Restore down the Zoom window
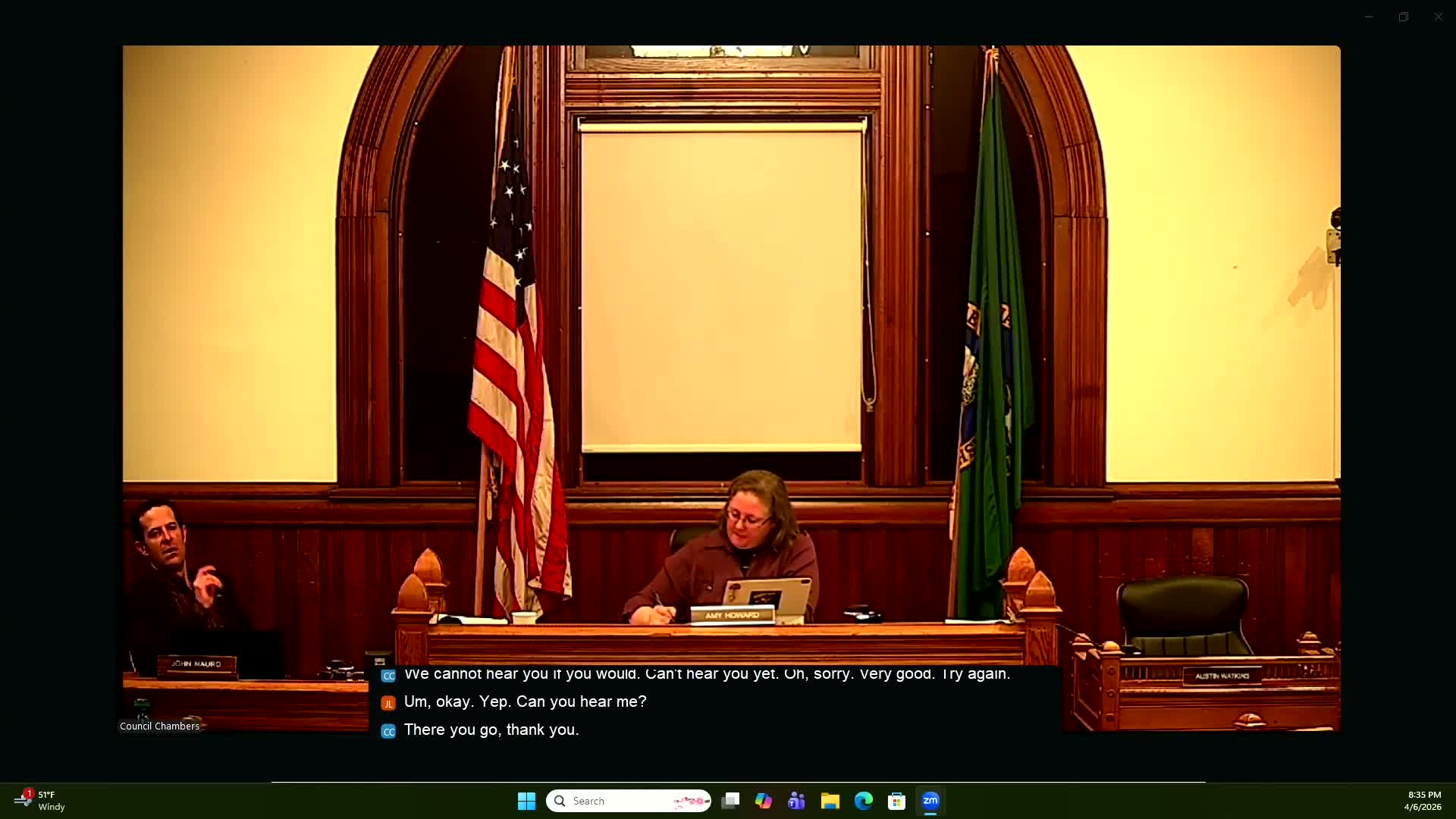The width and height of the screenshot is (1456, 819). pyautogui.click(x=1404, y=17)
